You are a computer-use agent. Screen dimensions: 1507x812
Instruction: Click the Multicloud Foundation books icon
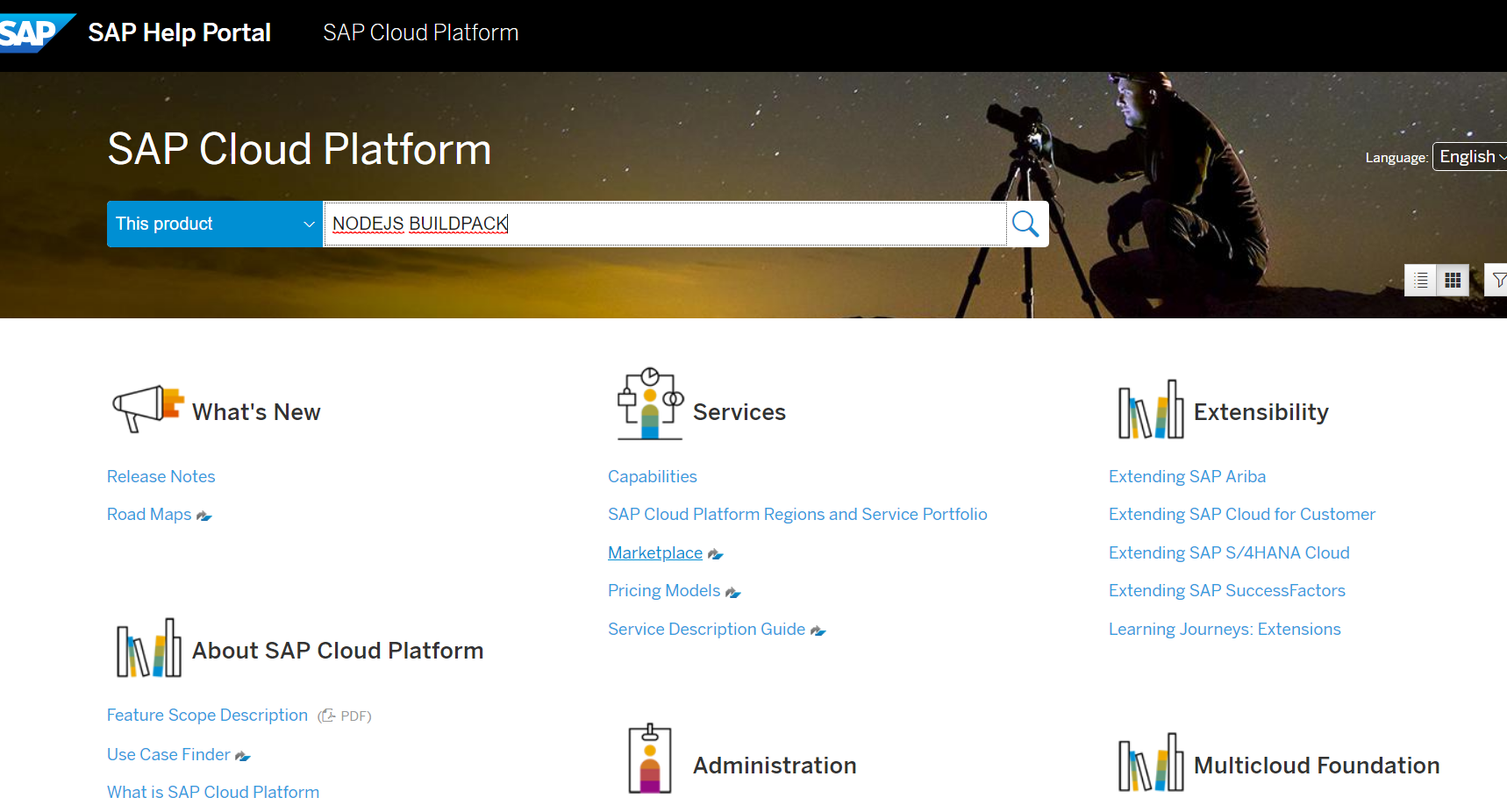1150,763
